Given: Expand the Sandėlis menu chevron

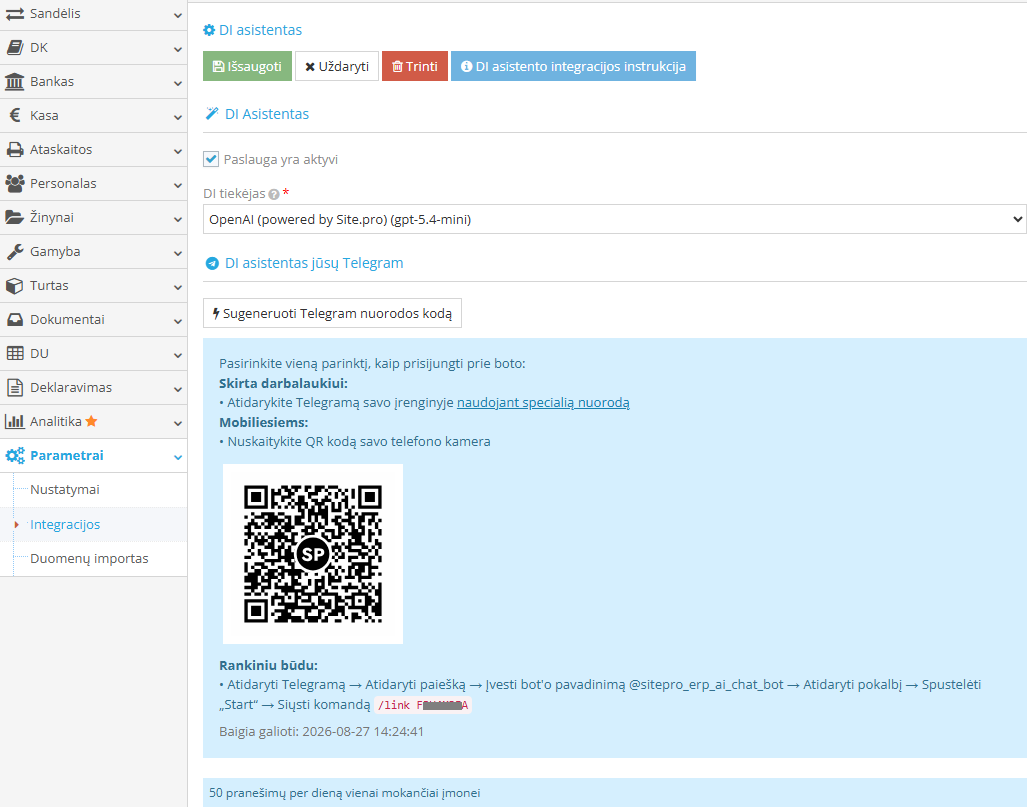Looking at the screenshot, I should pos(177,15).
